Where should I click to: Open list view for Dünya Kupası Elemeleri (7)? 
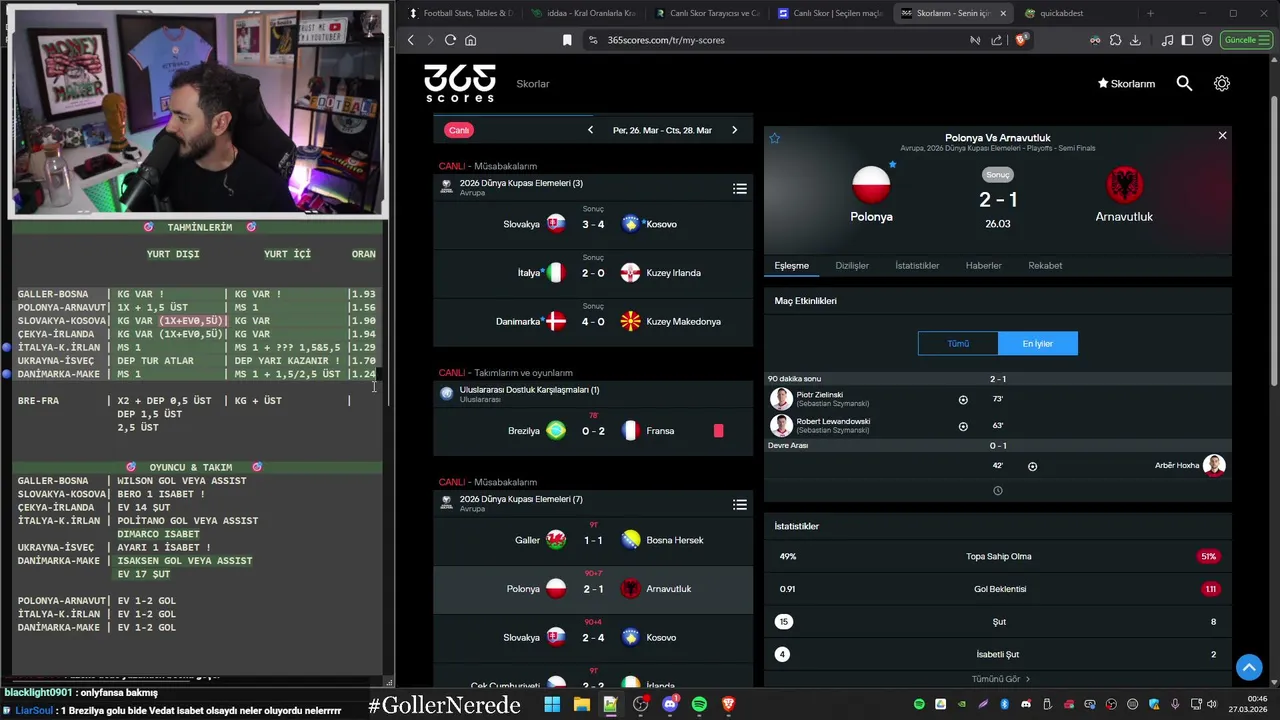coord(740,505)
